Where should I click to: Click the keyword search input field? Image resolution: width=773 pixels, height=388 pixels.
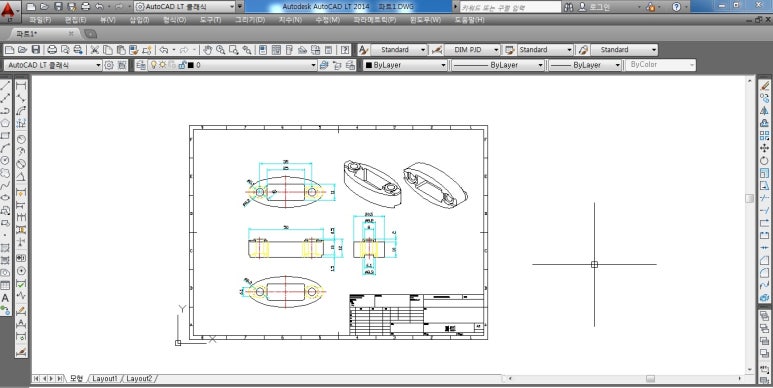tap(510, 7)
